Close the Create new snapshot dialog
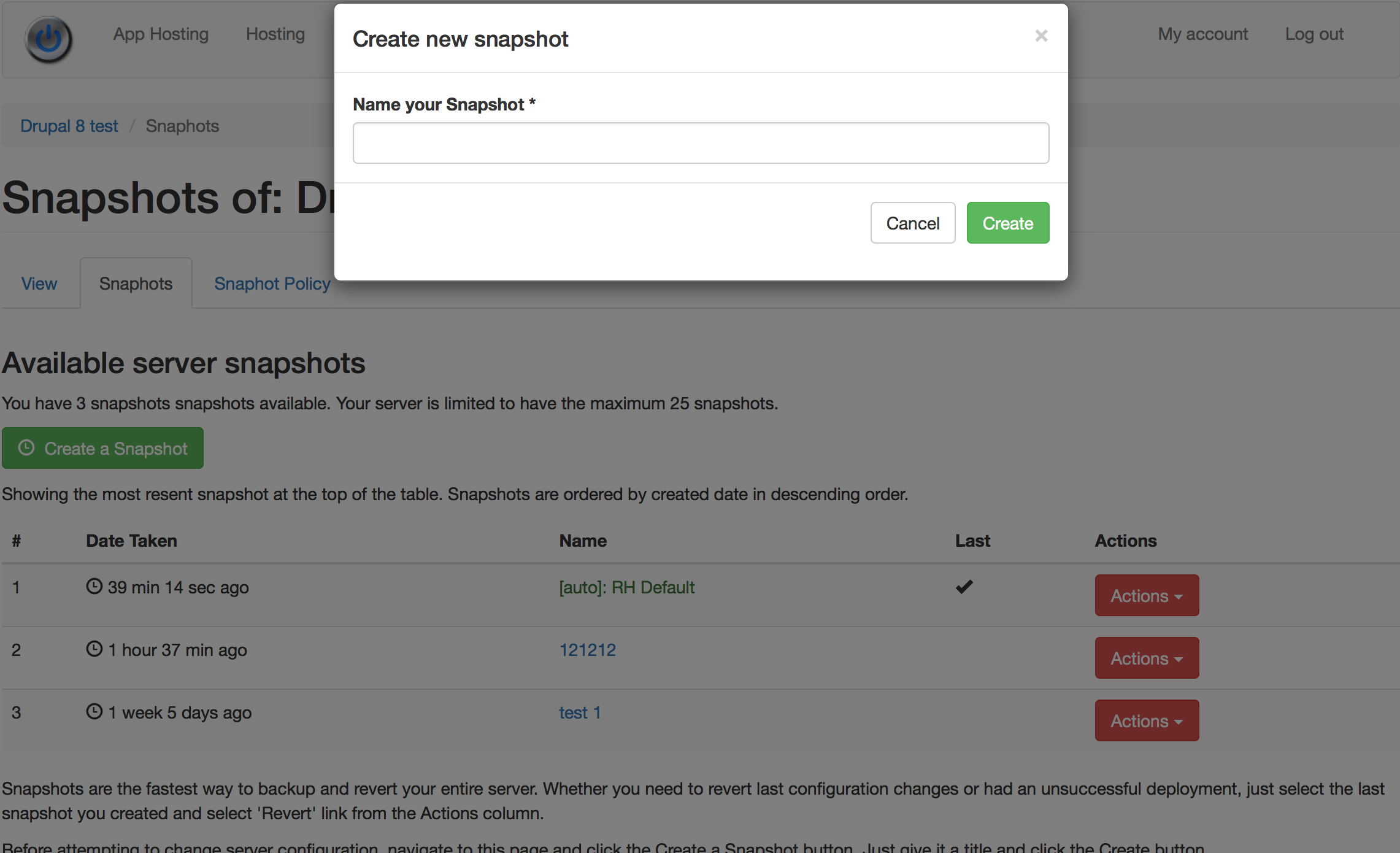1400x853 pixels. pos(1041,36)
